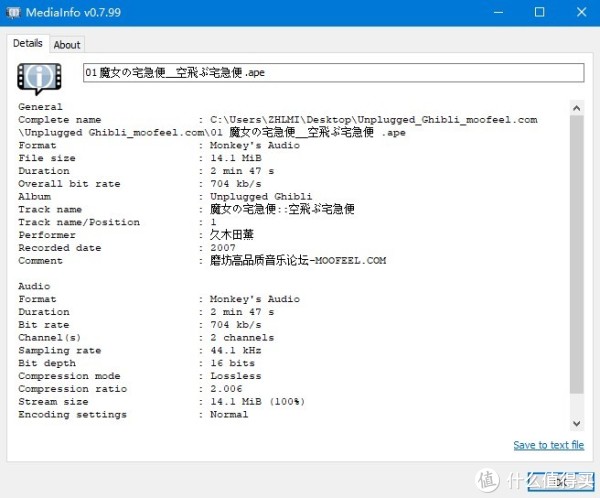Close the MediaInfo window
This screenshot has height=498, width=600.
click(x=581, y=12)
